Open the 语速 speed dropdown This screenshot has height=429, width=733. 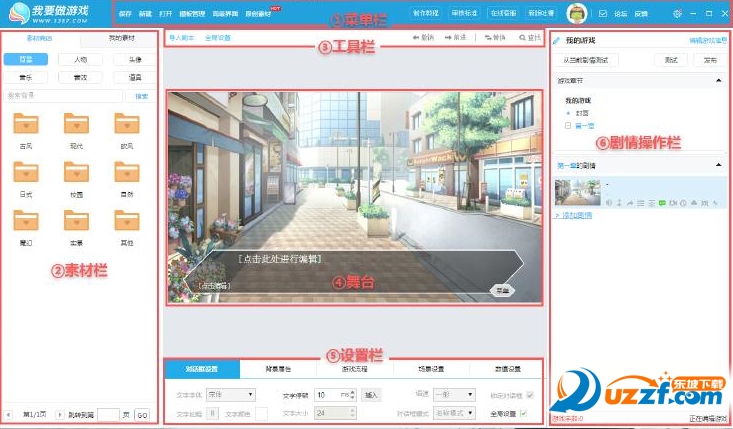click(x=454, y=395)
